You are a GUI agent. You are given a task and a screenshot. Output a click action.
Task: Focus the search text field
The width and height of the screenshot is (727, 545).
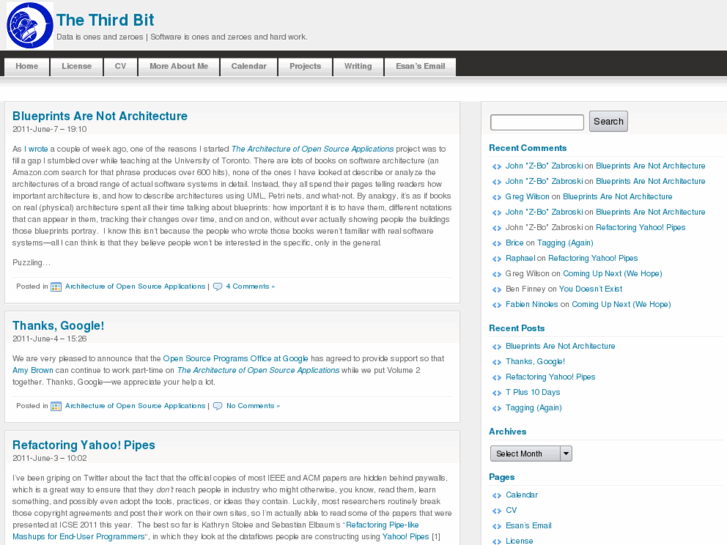pyautogui.click(x=537, y=122)
